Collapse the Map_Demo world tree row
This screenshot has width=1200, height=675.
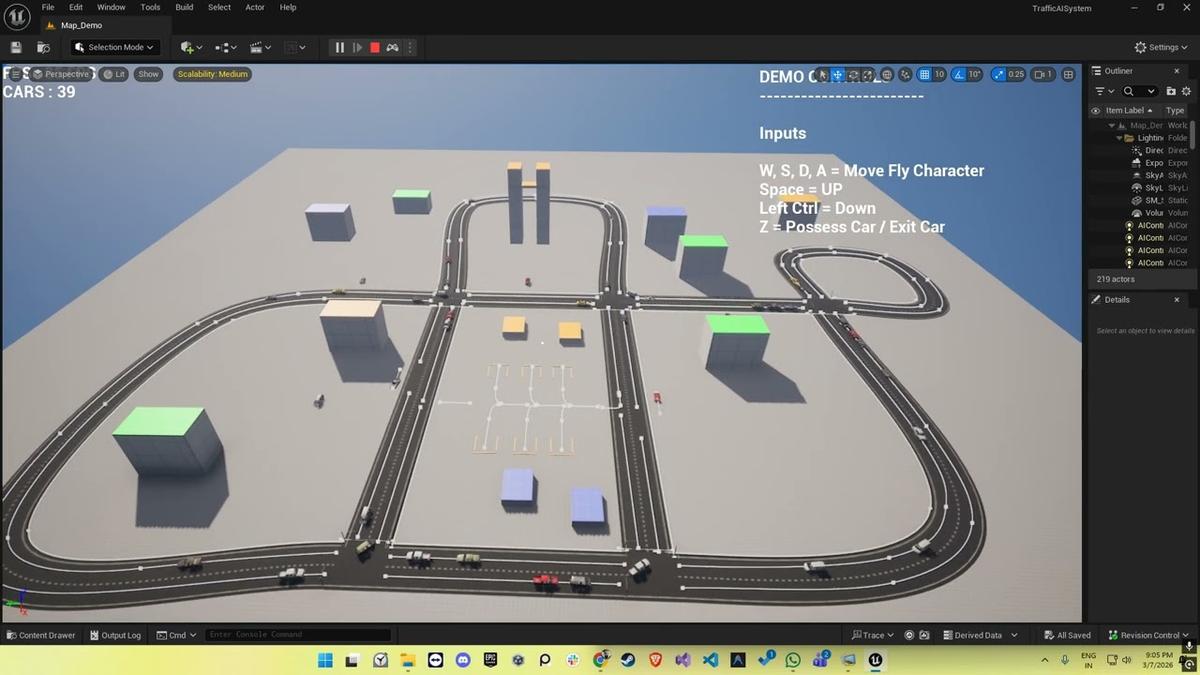[1111, 125]
